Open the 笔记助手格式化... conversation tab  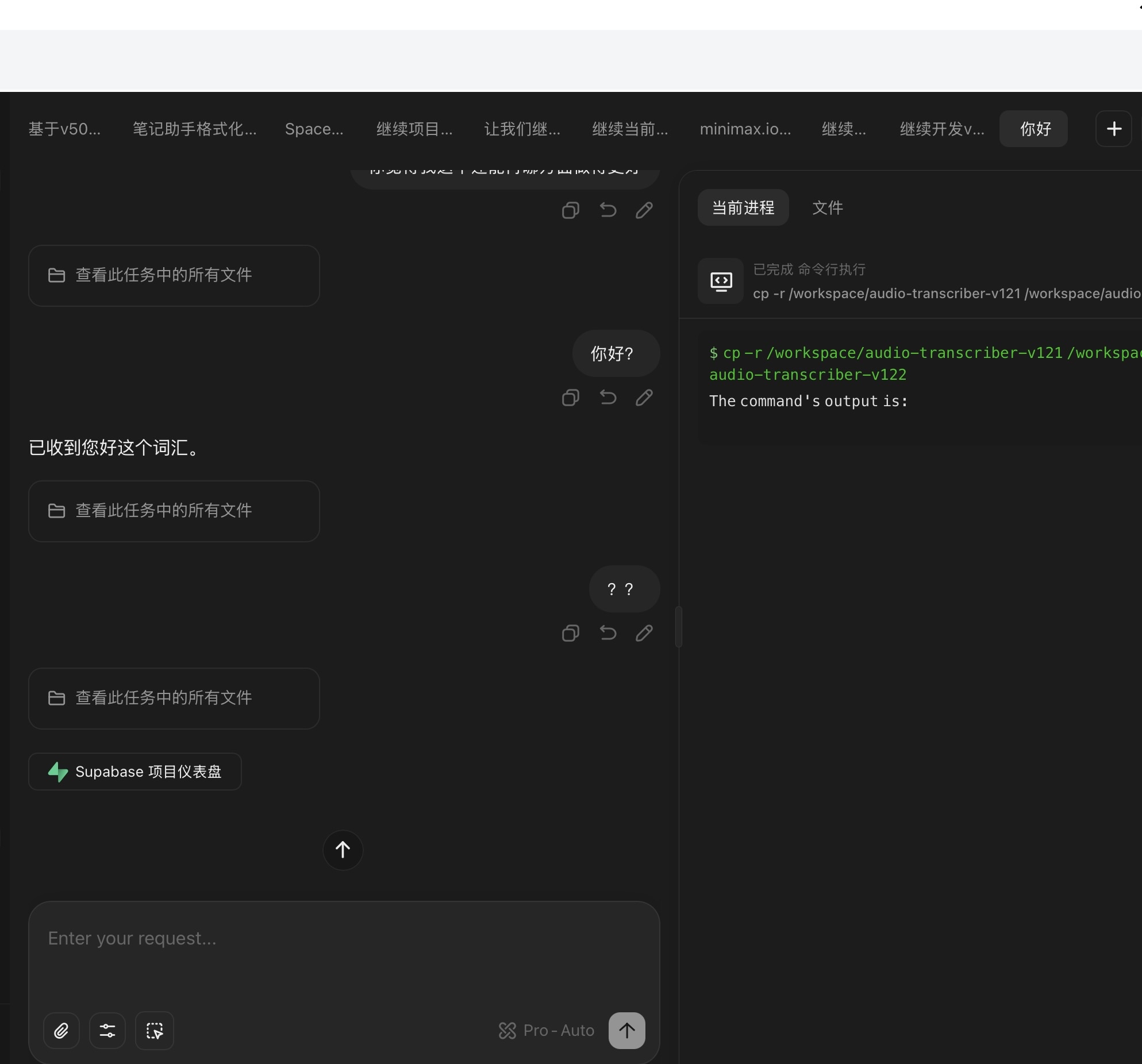[194, 129]
